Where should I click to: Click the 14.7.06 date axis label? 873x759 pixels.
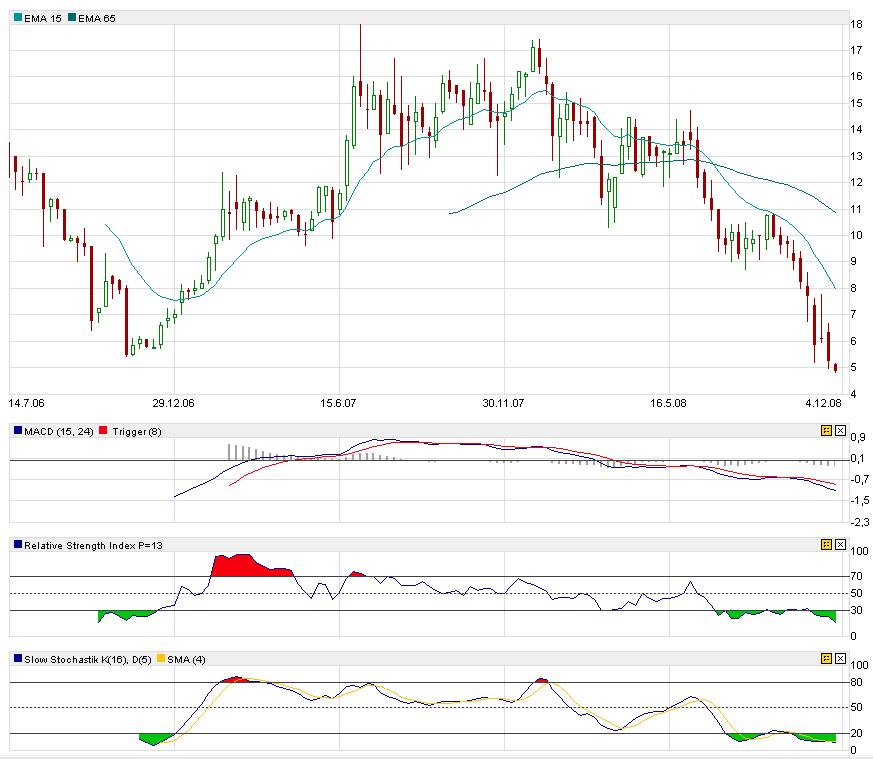click(27, 403)
